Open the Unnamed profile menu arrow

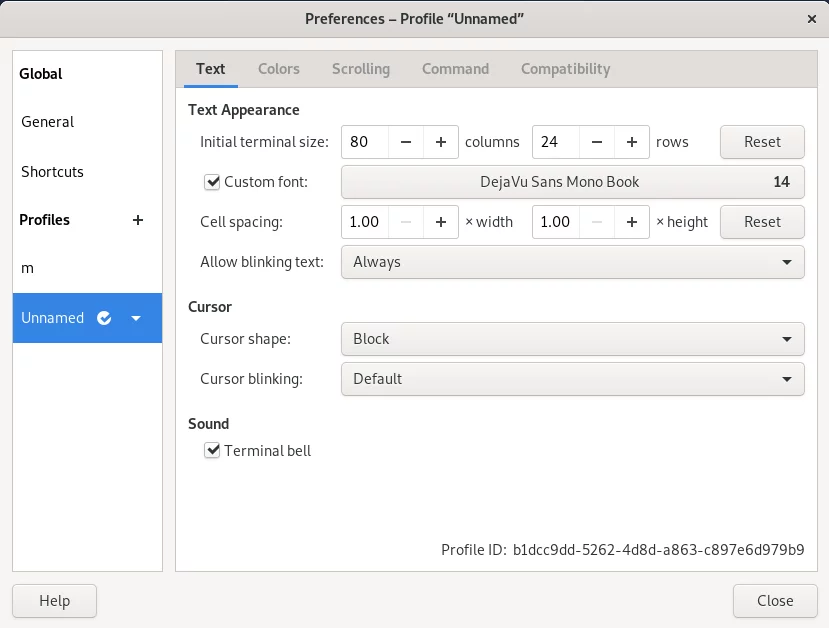136,318
